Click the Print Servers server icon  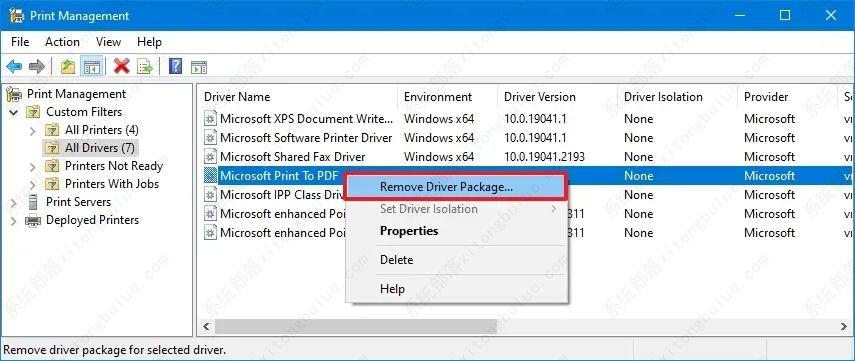pos(33,202)
